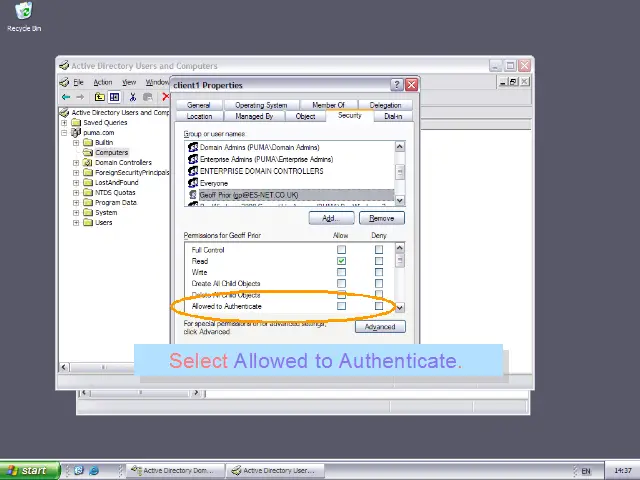Click the Copy toolbar icon
Screen dimensions: 640x480
[x=147, y=97]
